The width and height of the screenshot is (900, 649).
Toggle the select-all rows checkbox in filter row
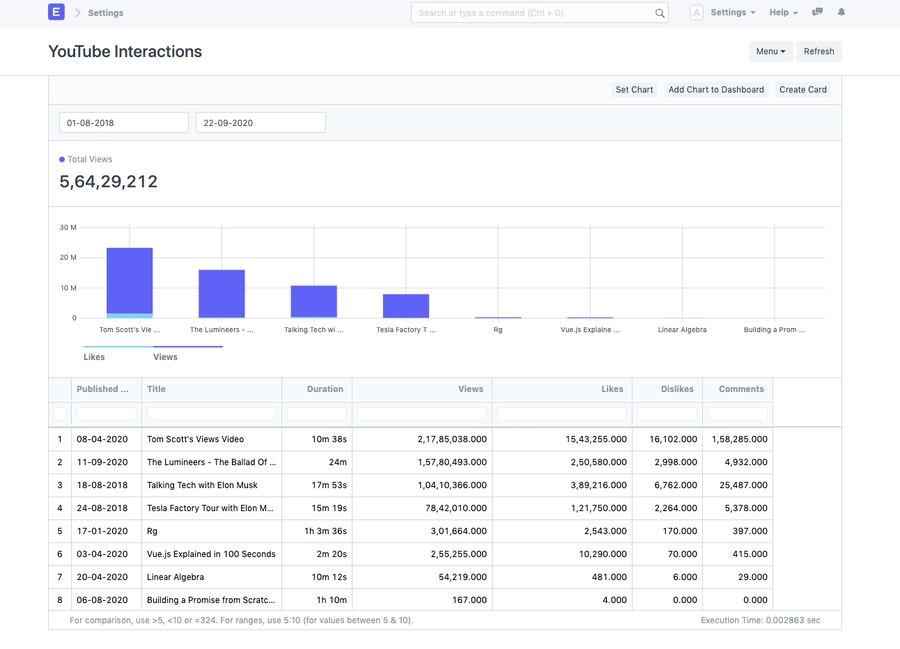[60, 414]
